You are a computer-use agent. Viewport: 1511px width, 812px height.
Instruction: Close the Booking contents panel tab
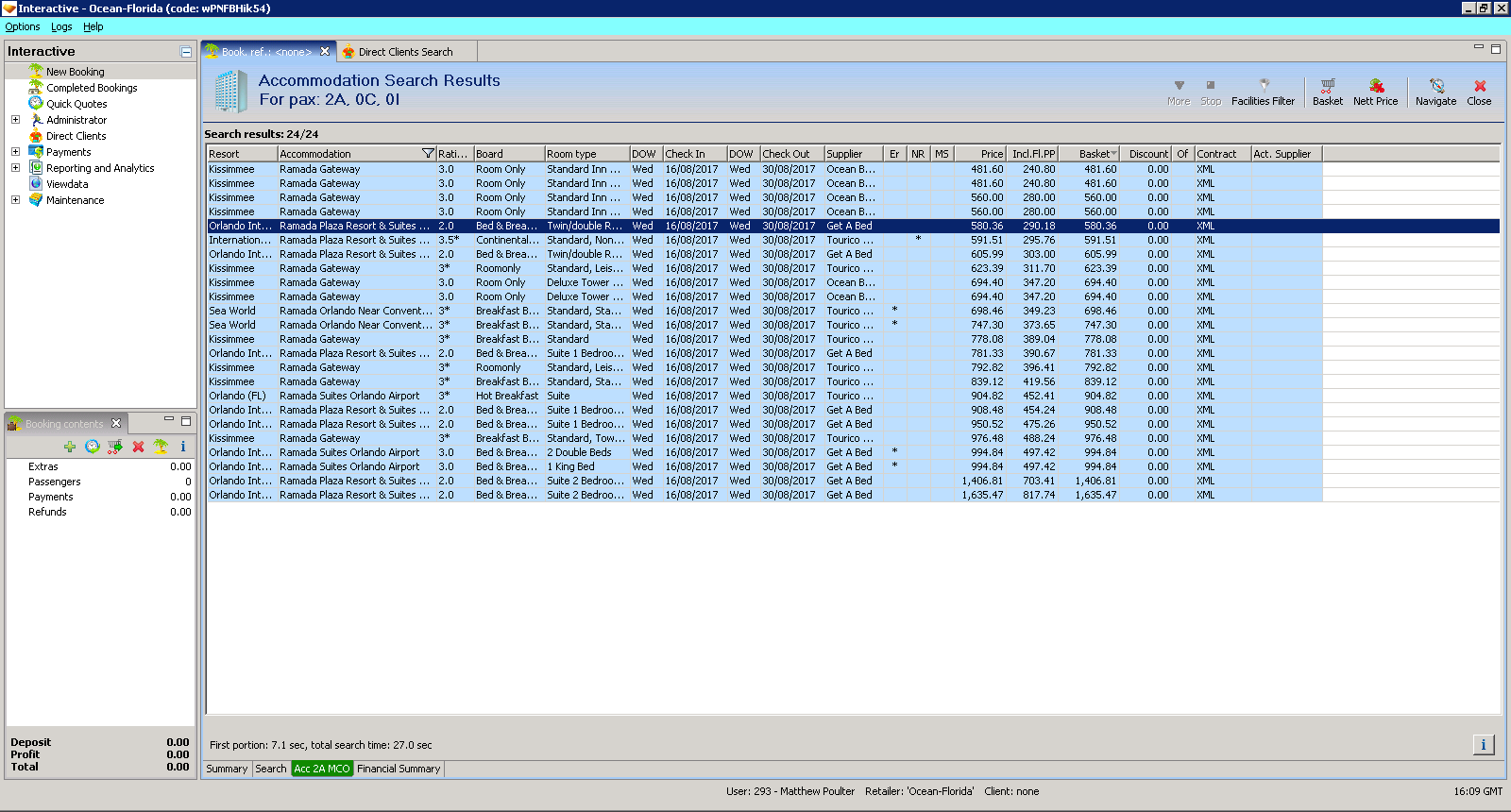[x=116, y=423]
